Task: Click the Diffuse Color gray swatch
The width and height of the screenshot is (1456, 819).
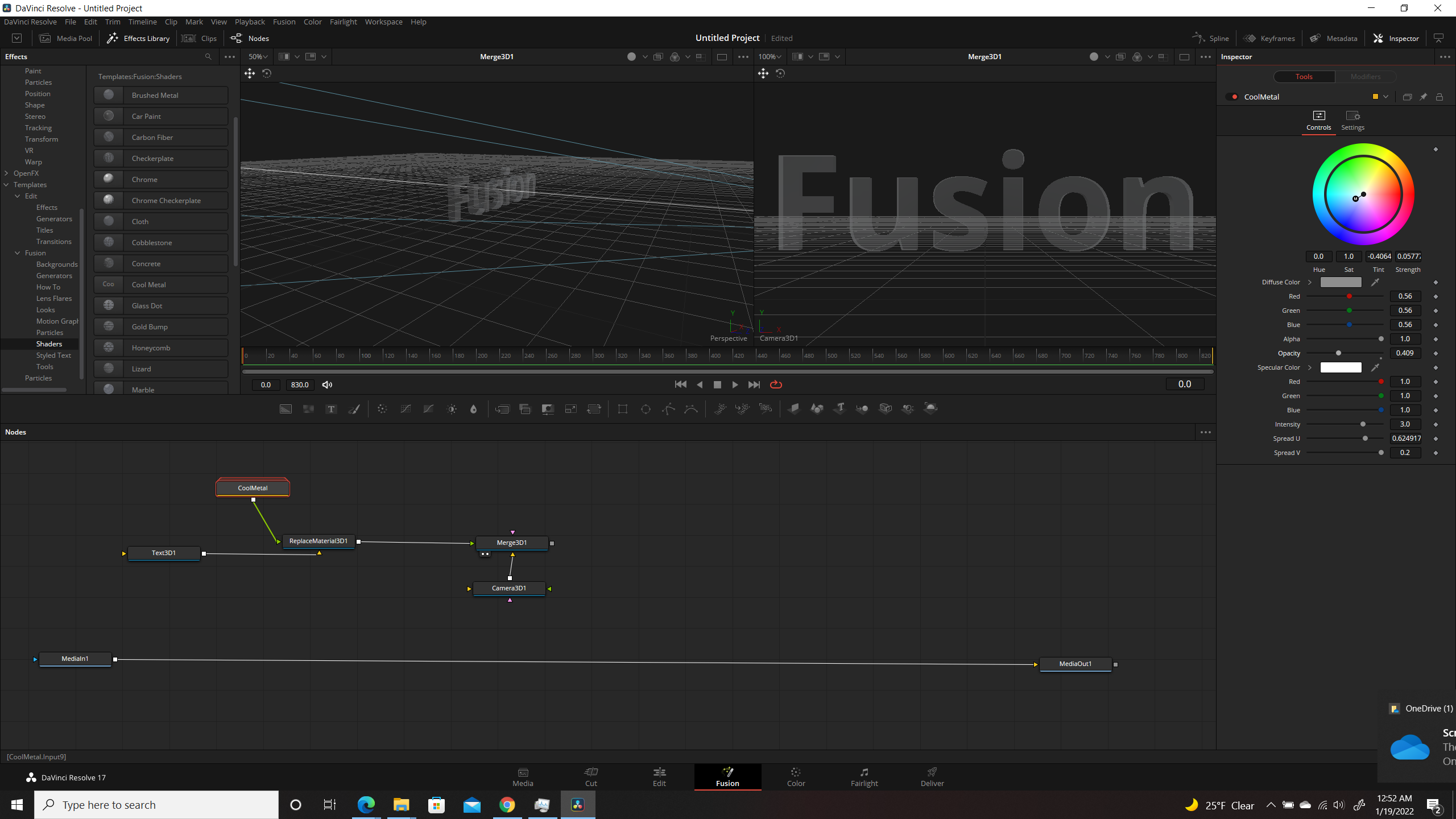Action: 1341,282
